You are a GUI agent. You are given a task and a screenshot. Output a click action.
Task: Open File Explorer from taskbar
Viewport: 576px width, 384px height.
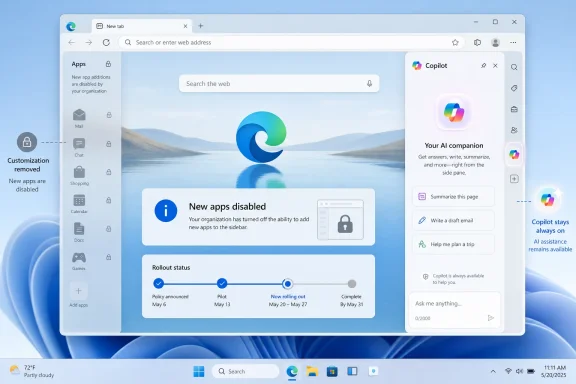(x=312, y=372)
